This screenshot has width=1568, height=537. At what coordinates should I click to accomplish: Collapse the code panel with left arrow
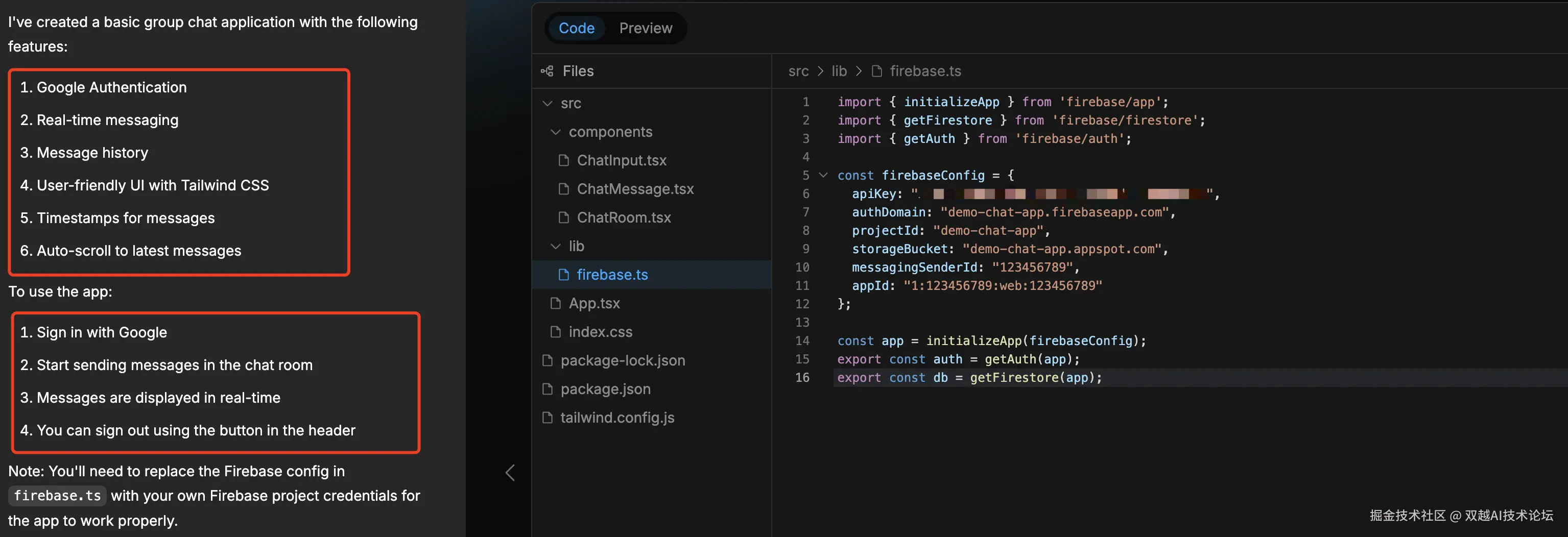[510, 473]
